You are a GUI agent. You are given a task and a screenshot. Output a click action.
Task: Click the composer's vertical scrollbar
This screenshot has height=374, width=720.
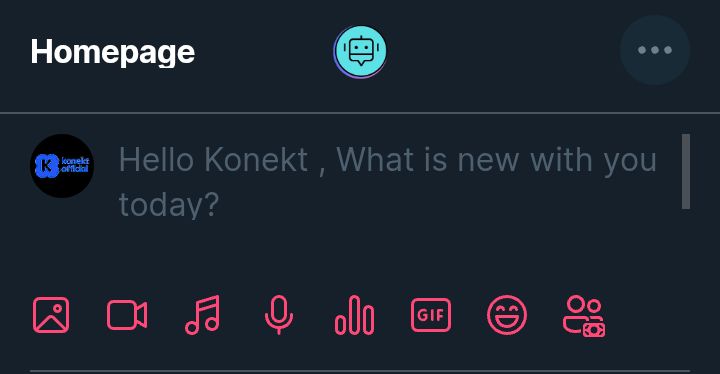pos(686,171)
